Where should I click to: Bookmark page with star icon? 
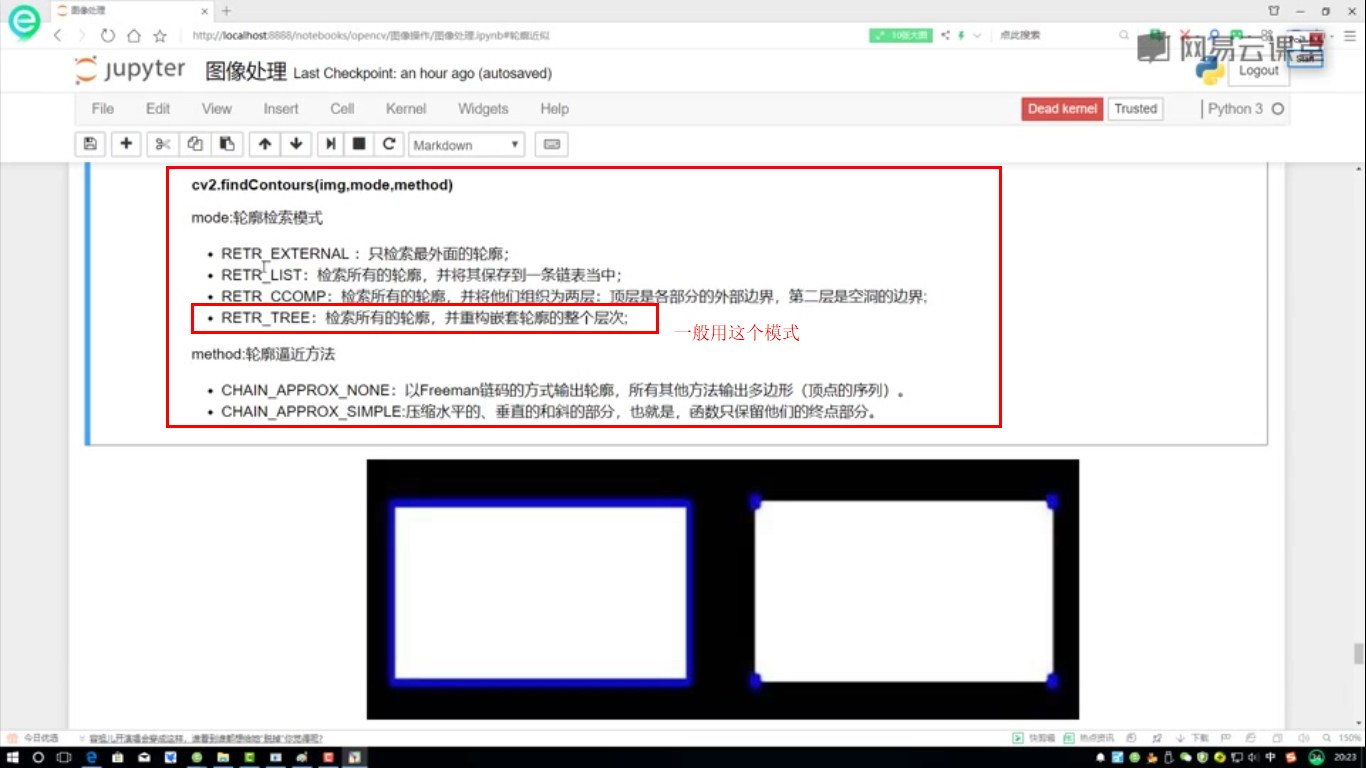pyautogui.click(x=160, y=35)
